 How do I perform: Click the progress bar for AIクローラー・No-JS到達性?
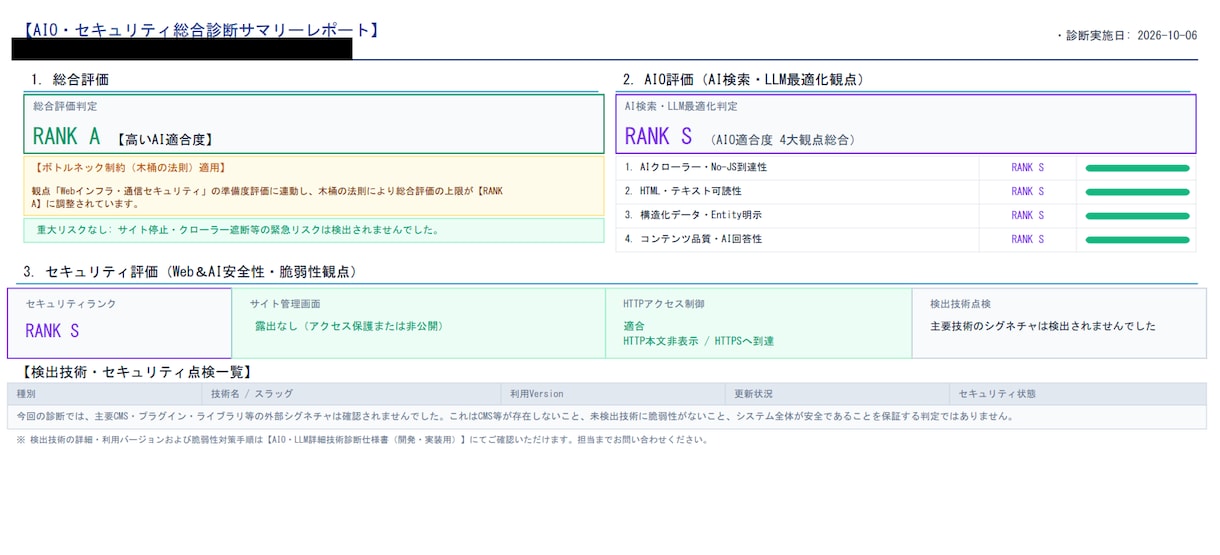1137,168
